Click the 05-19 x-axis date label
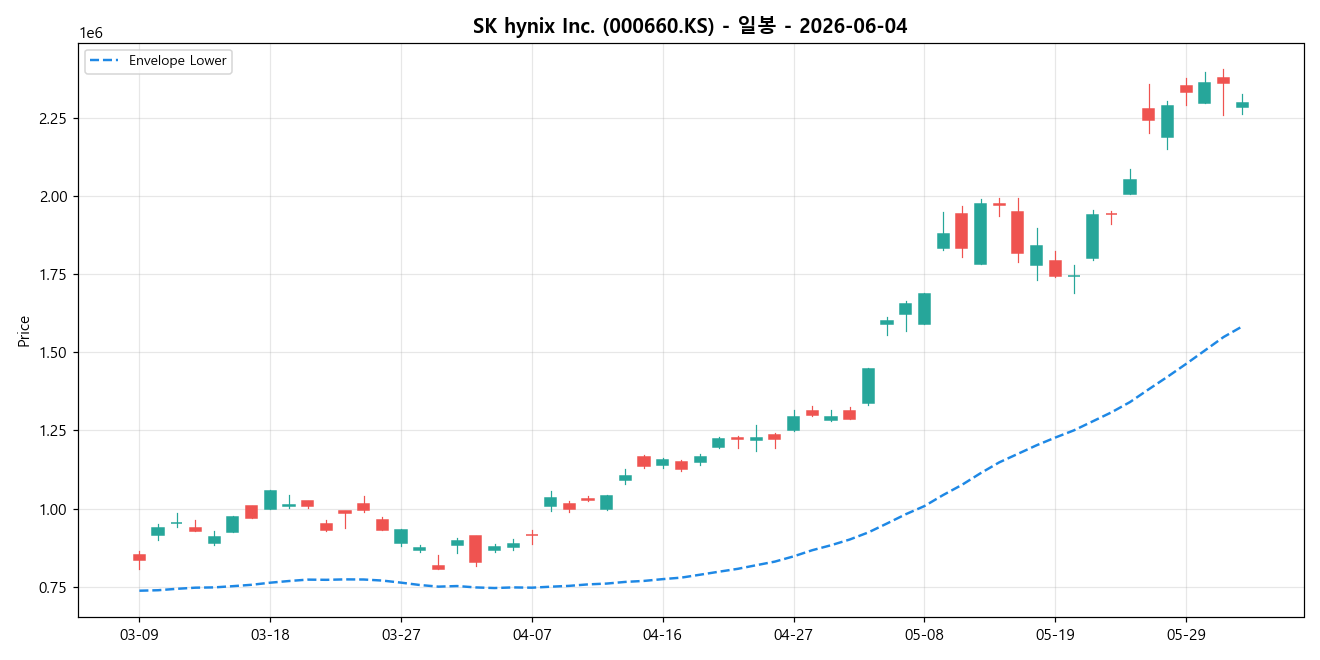The width and height of the screenshot is (1320, 660). click(x=1055, y=635)
